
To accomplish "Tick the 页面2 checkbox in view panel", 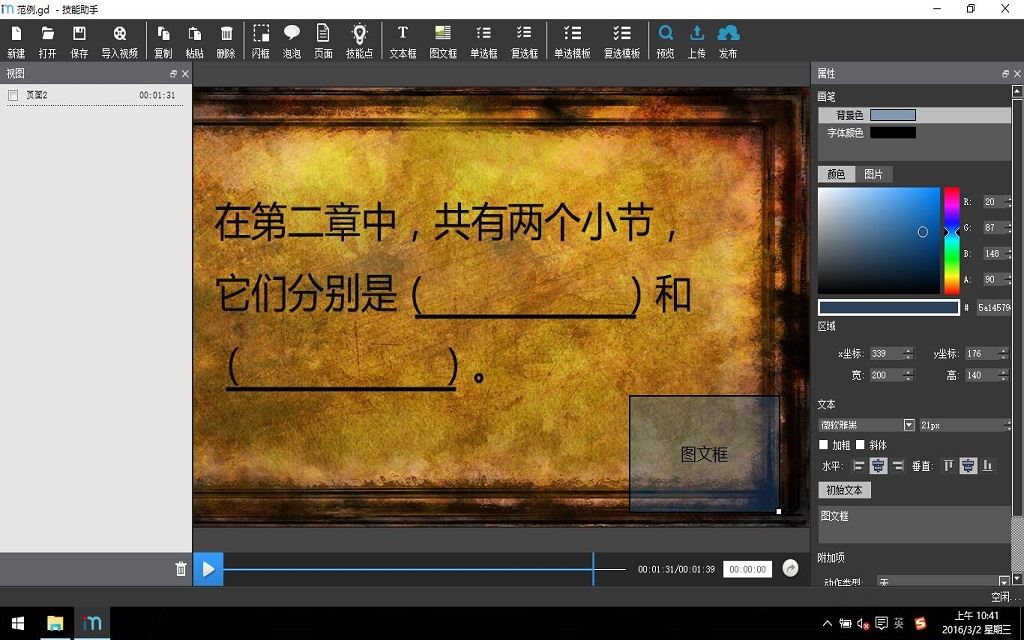I will (12, 95).
